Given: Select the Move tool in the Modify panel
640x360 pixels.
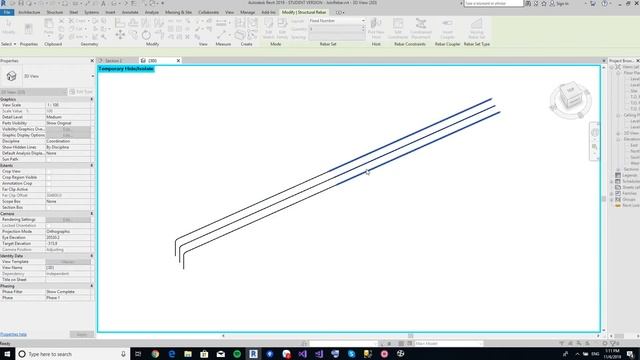Looking at the screenshot, I should [120, 35].
